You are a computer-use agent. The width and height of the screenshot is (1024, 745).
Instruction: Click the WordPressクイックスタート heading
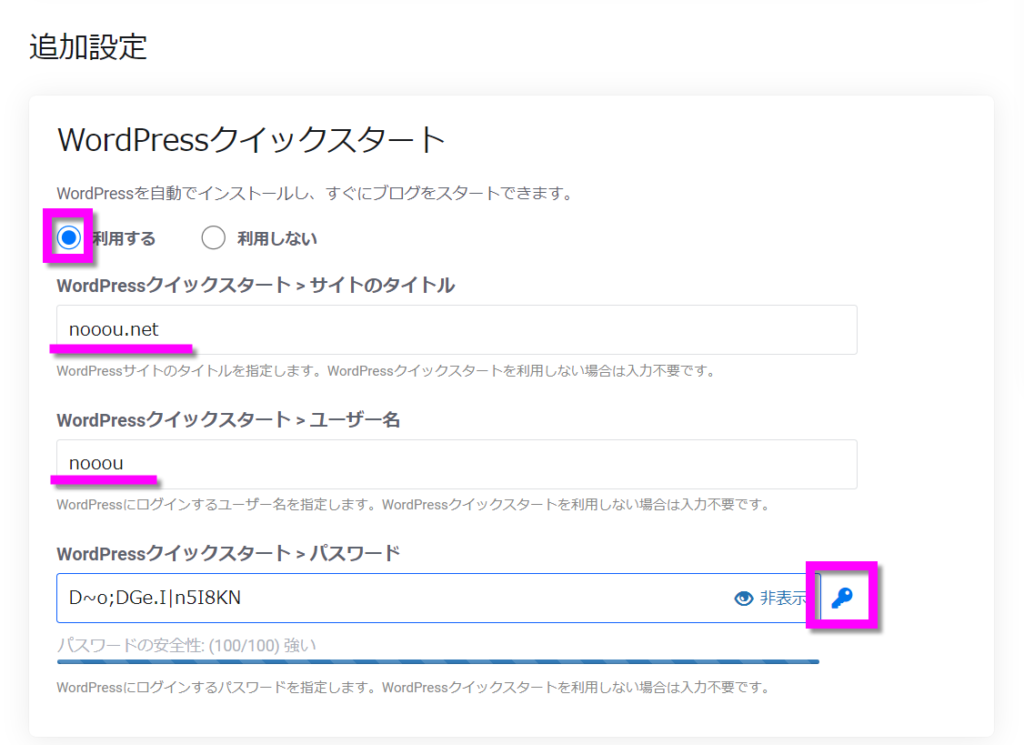coord(251,140)
